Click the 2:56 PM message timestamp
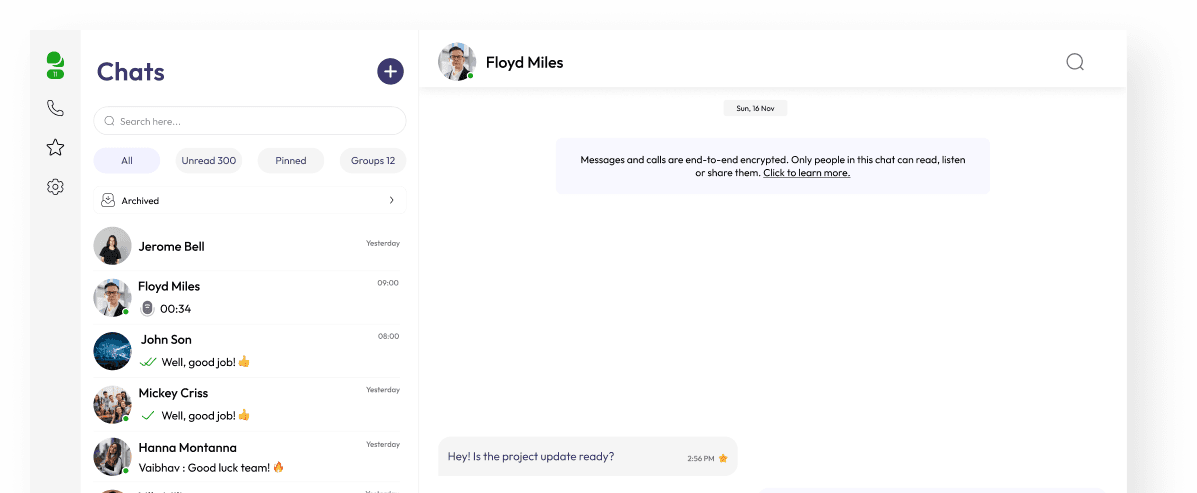This screenshot has height=493, width=1197. 701,459
